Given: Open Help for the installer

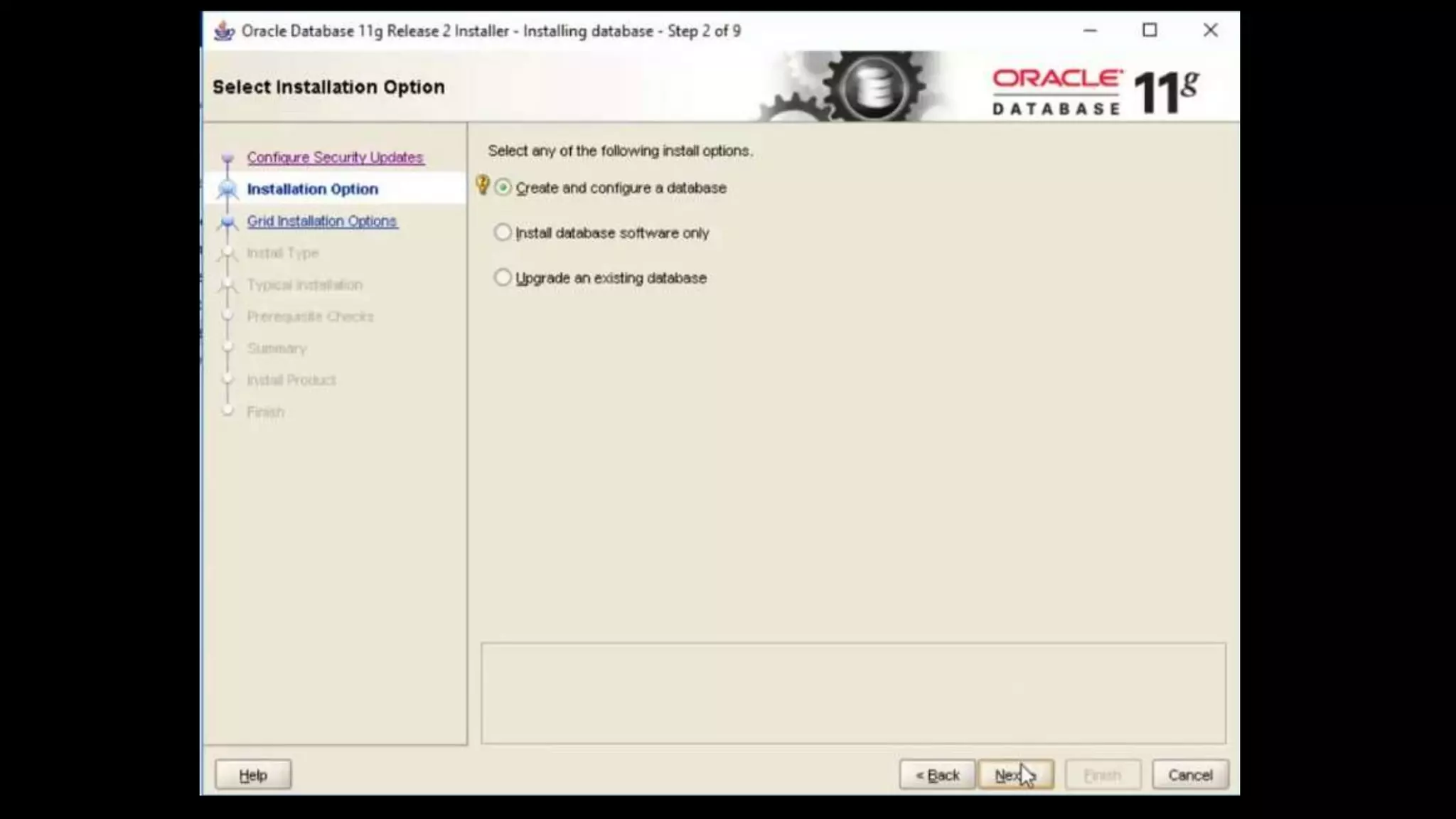Looking at the screenshot, I should coord(253,775).
